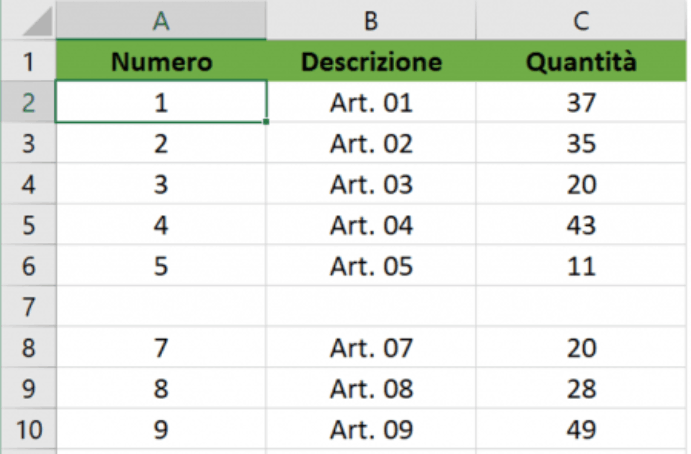The image size is (691, 454).
Task: Click the Quantità header cell
Action: (581, 61)
